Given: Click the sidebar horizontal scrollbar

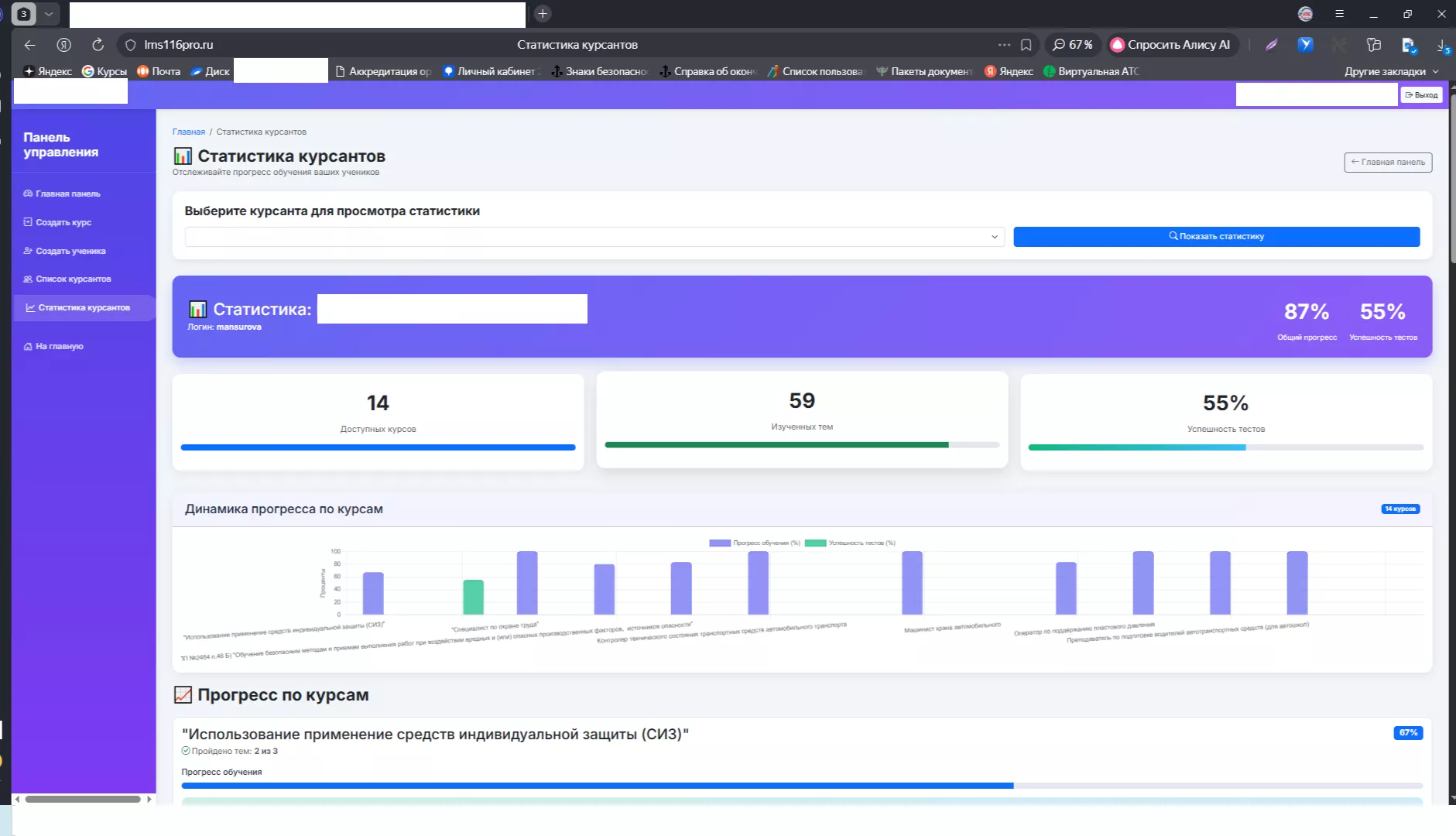Looking at the screenshot, I should (x=83, y=799).
